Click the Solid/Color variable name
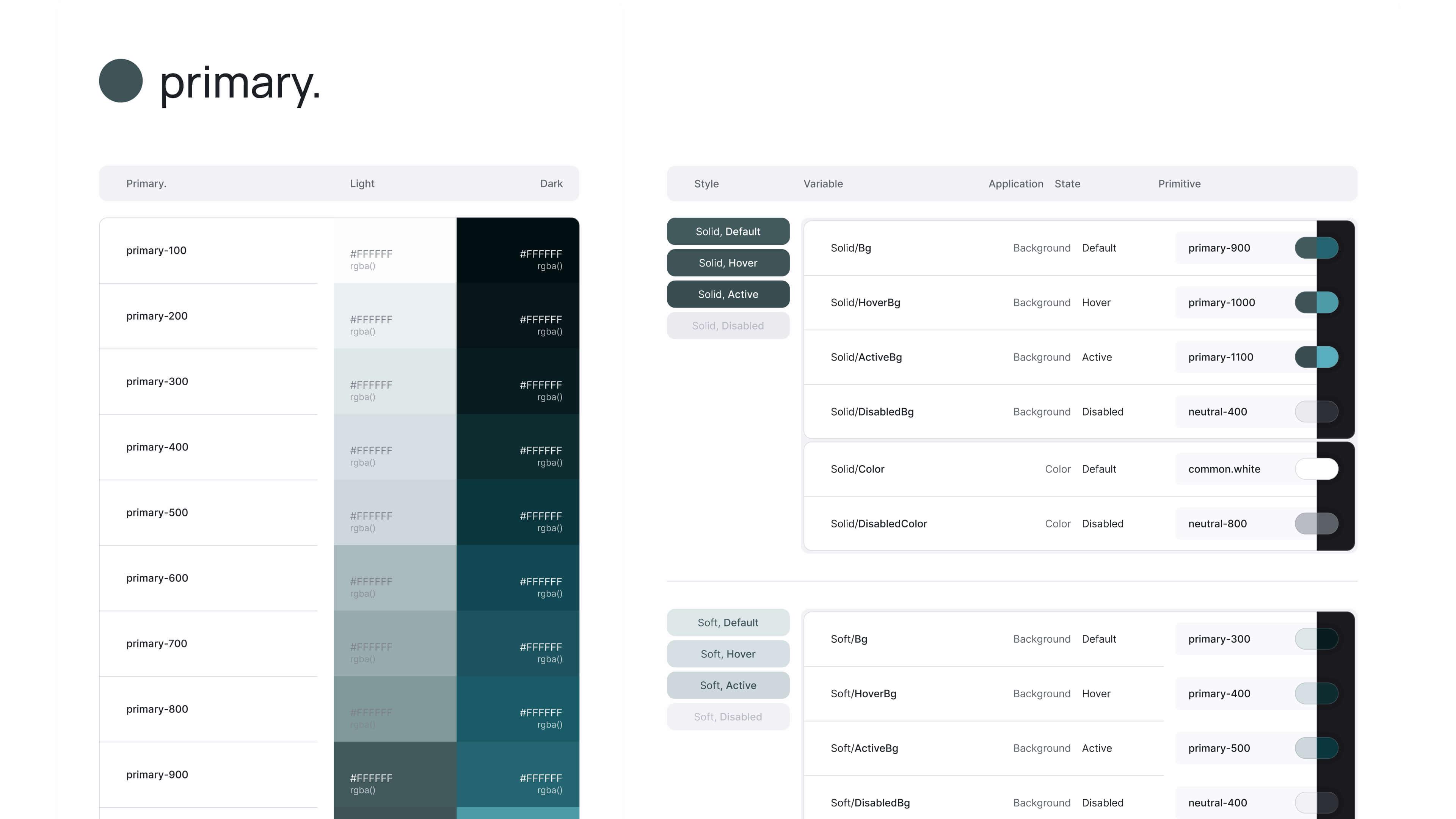Viewport: 1456px width, 819px height. point(857,469)
